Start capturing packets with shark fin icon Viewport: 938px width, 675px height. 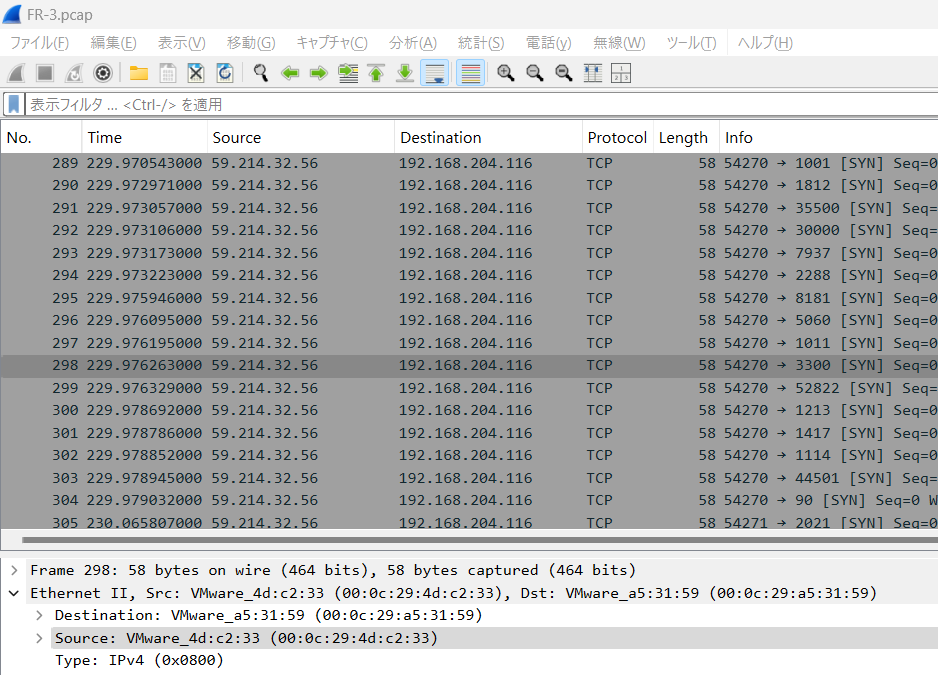16,73
